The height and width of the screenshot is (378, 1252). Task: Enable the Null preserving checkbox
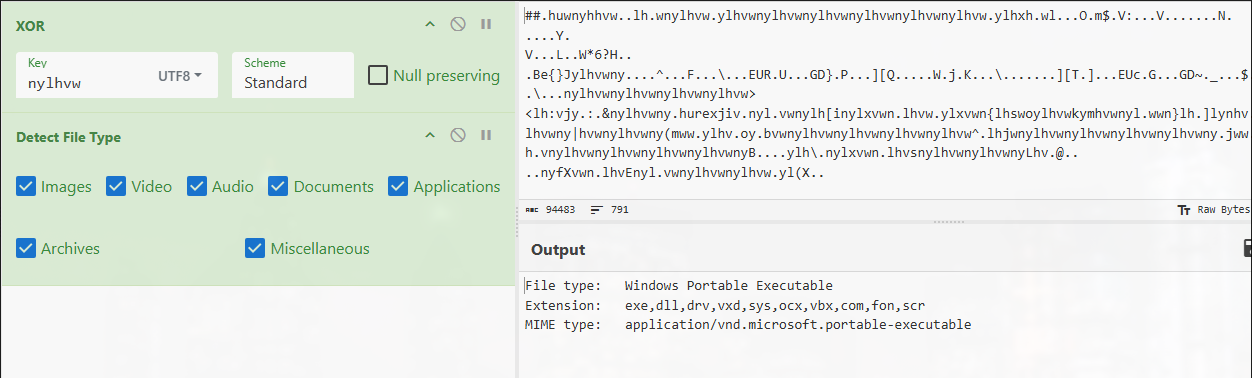pyautogui.click(x=378, y=76)
